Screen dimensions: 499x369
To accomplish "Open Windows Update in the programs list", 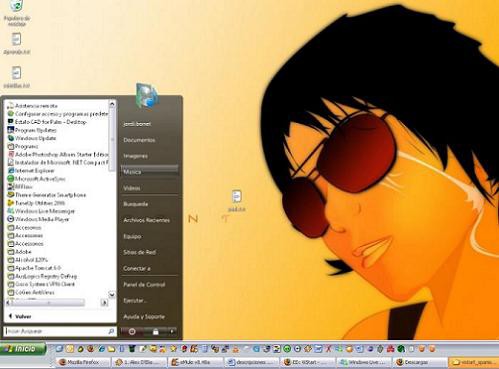I will (x=32, y=138).
